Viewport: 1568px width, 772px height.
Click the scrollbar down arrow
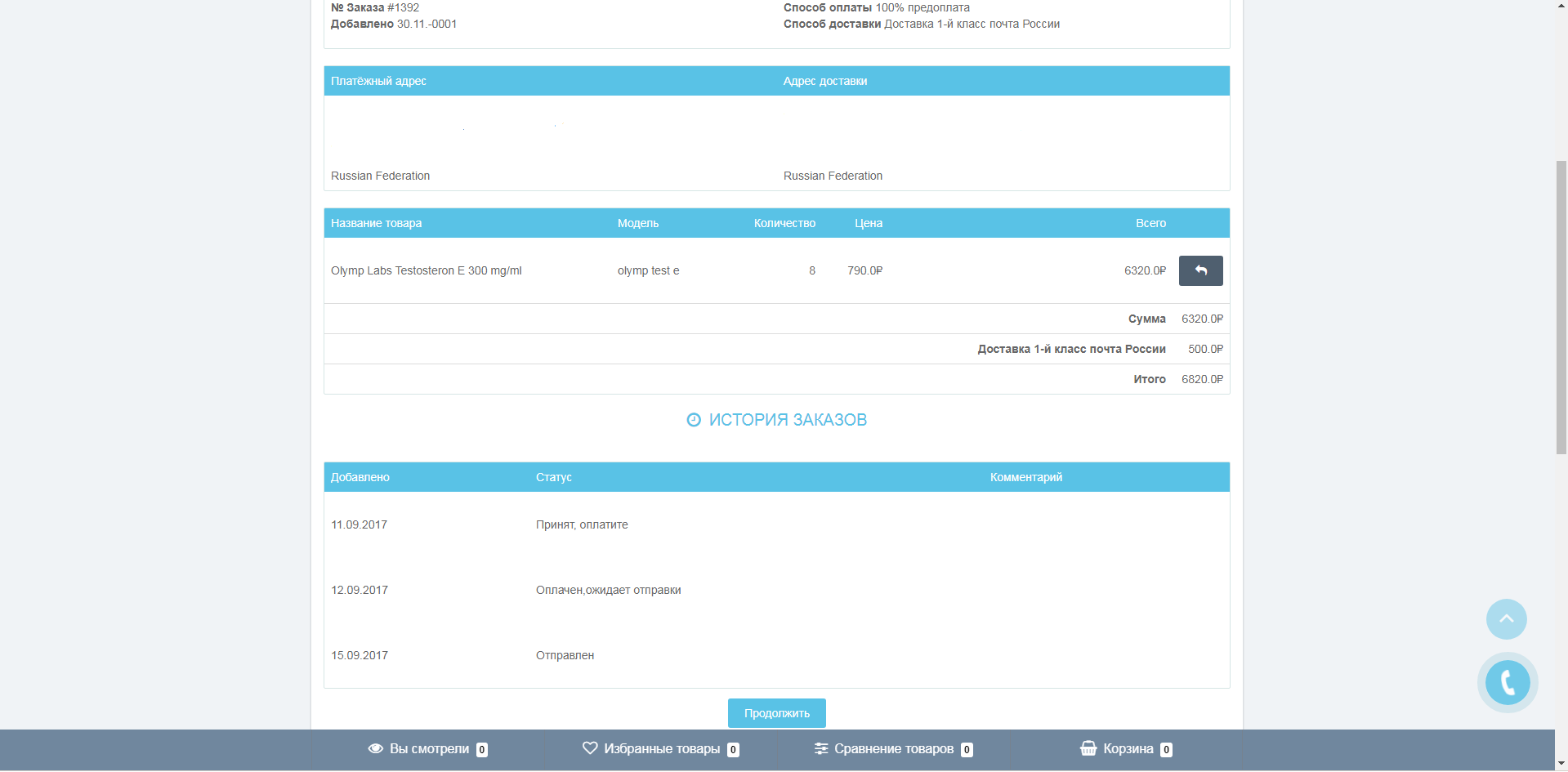point(1561,764)
